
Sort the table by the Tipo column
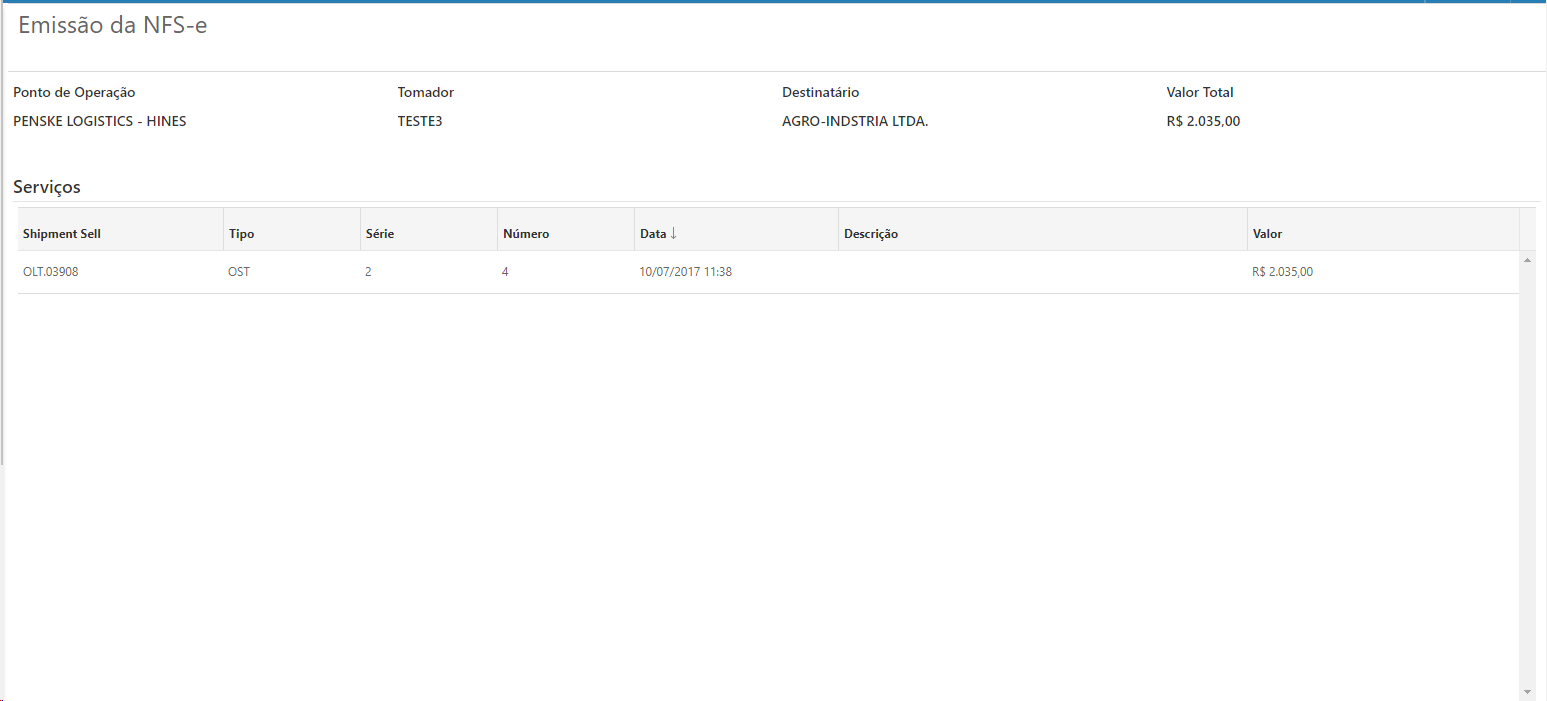[242, 234]
